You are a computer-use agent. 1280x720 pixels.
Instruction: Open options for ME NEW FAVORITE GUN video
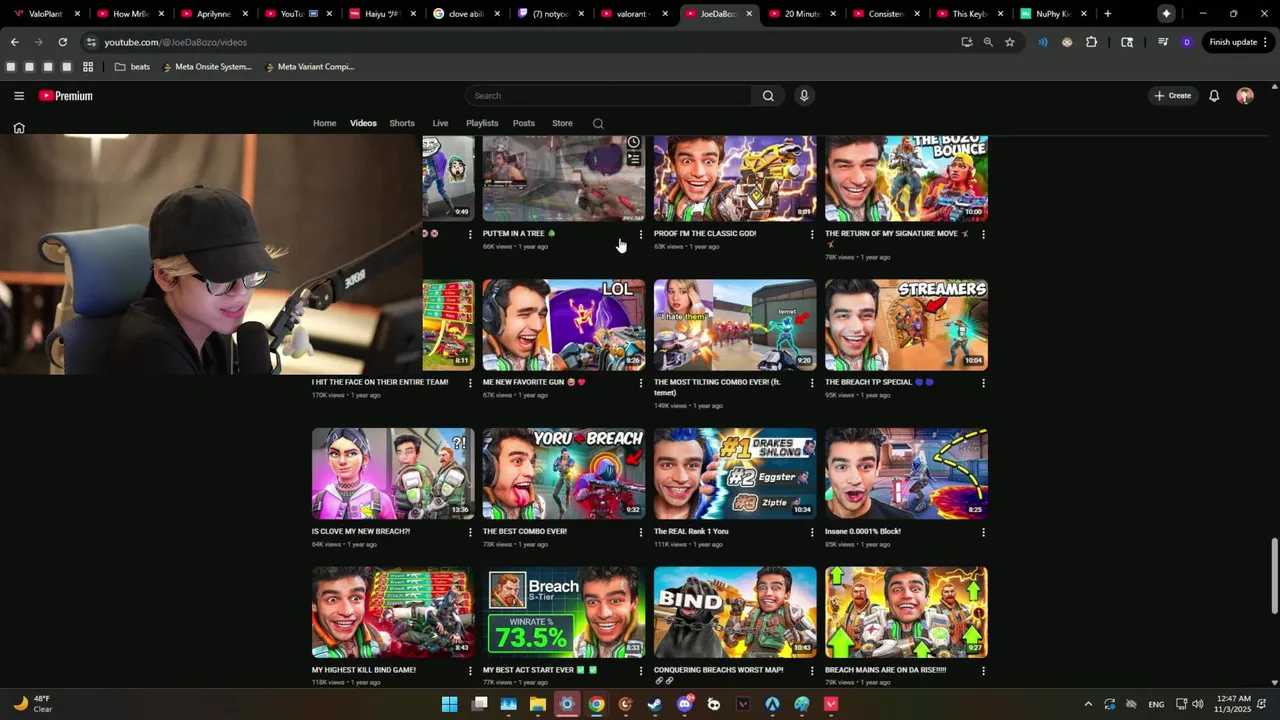click(x=641, y=383)
